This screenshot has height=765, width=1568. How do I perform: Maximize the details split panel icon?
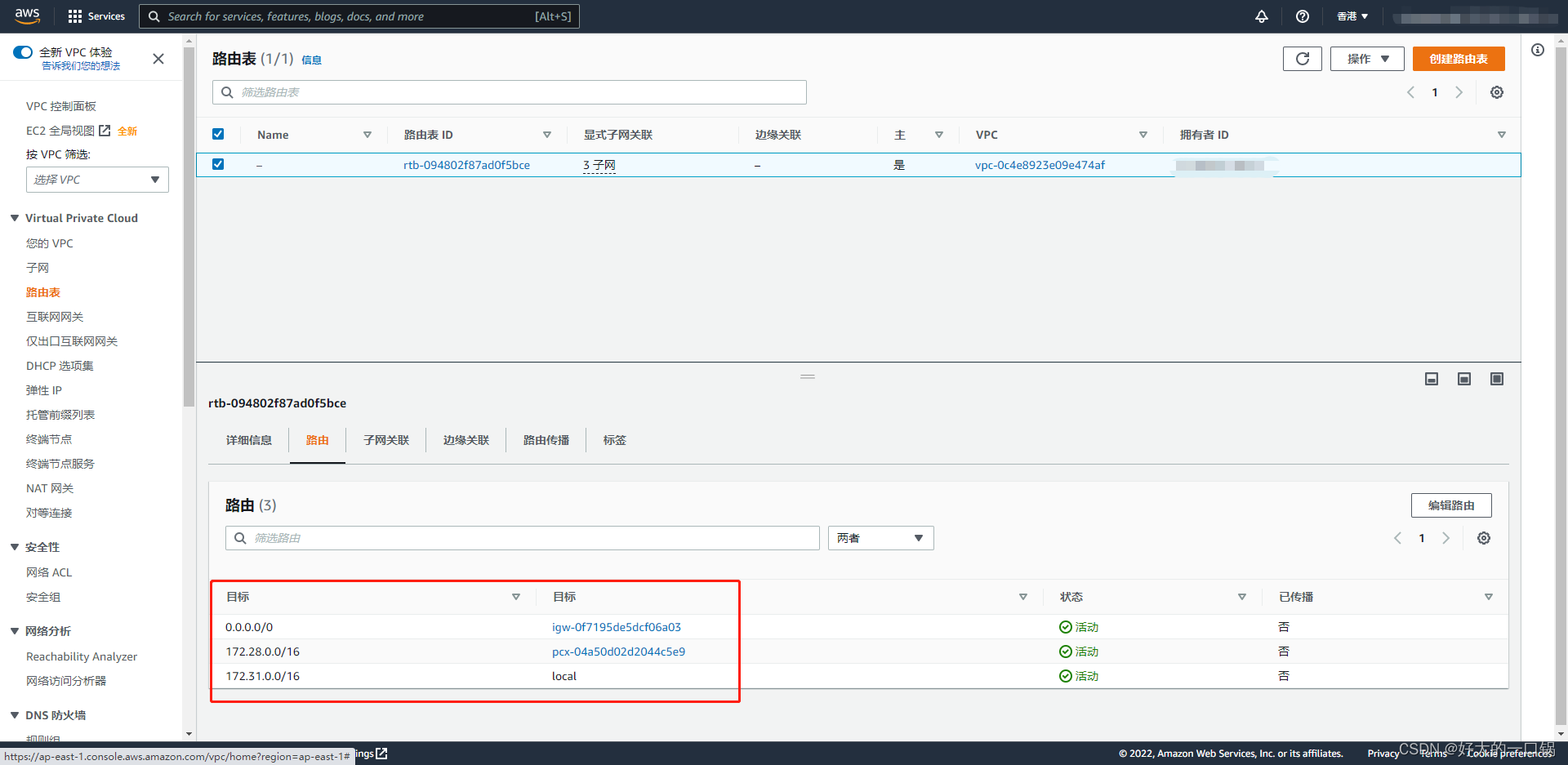[x=1496, y=379]
